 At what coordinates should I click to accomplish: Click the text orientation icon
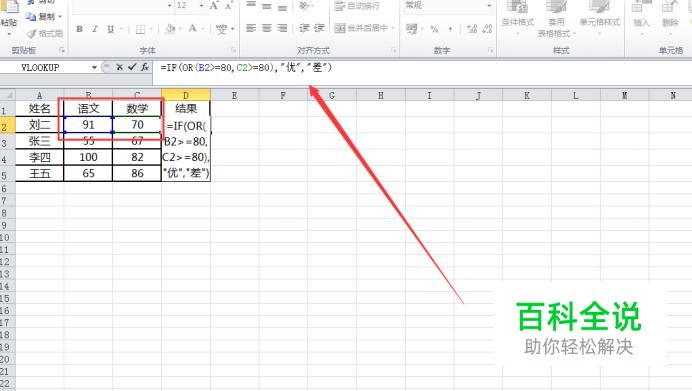[x=305, y=5]
